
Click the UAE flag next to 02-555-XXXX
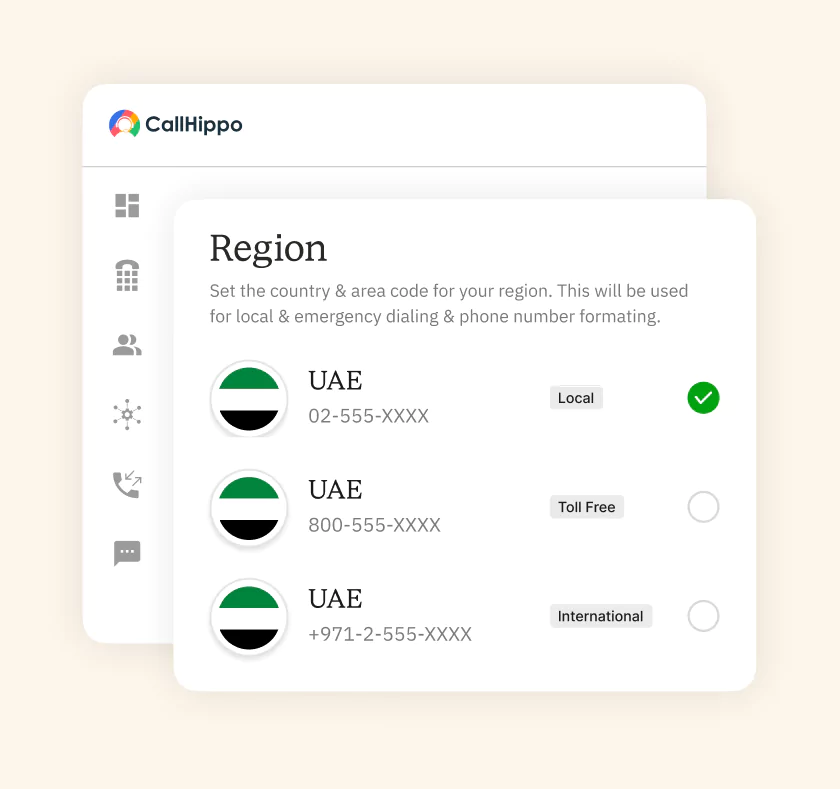pos(249,398)
